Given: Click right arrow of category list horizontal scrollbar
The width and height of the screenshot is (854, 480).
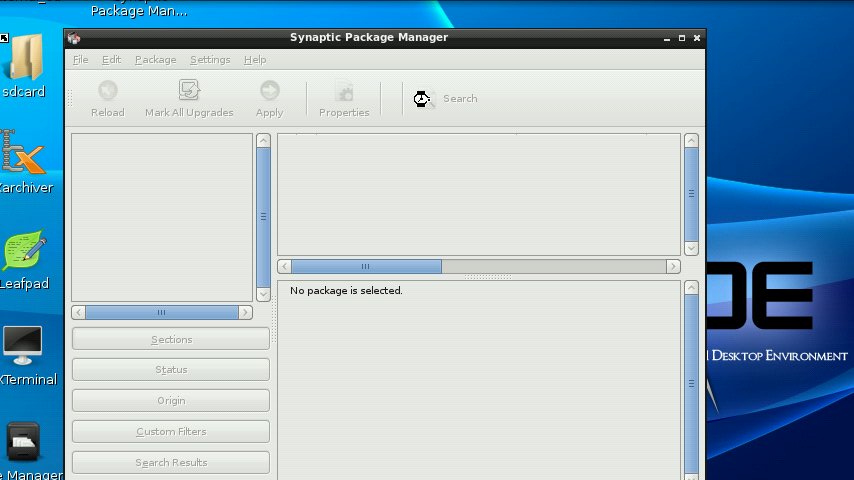Looking at the screenshot, I should pos(245,313).
